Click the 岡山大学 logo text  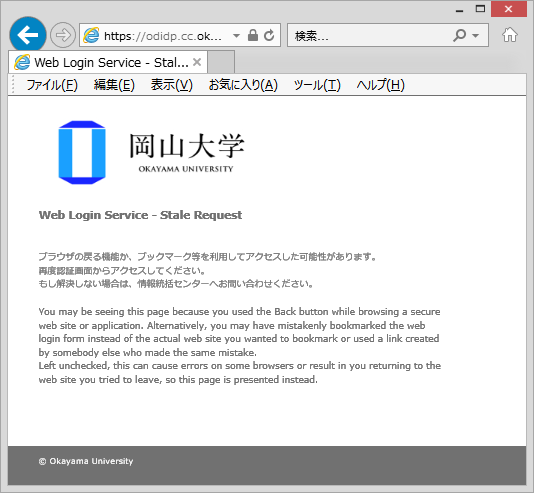click(187, 146)
